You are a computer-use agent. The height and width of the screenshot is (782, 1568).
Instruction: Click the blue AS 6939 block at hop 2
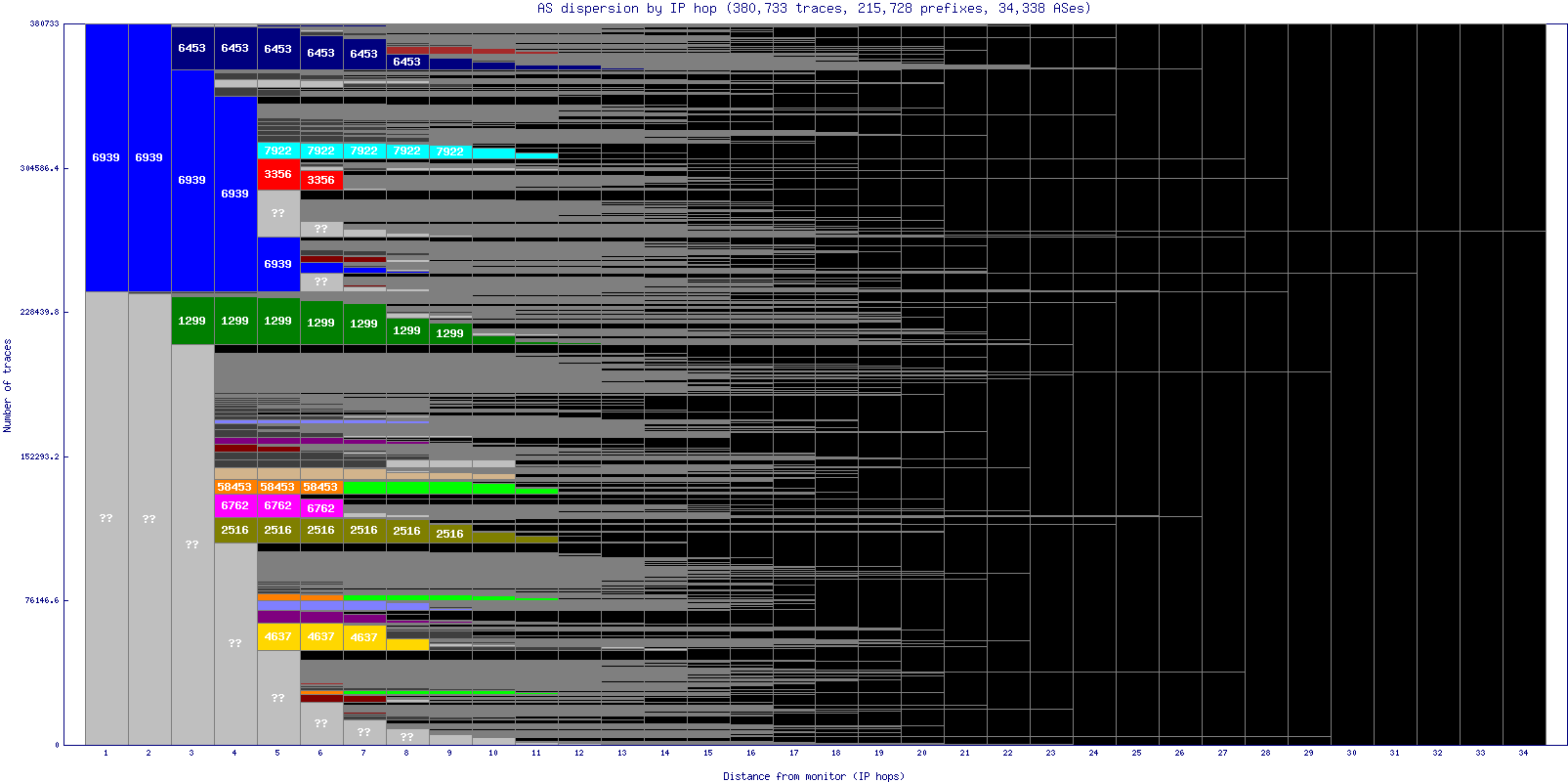(x=149, y=157)
